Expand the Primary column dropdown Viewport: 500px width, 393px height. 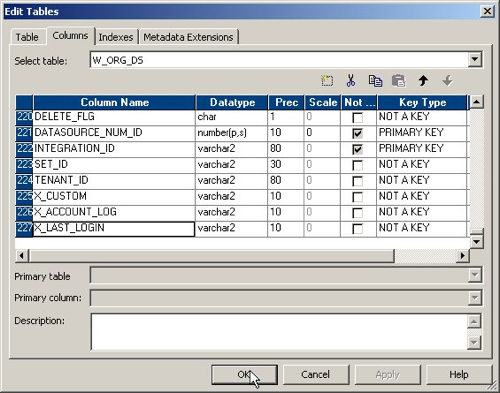tap(475, 298)
